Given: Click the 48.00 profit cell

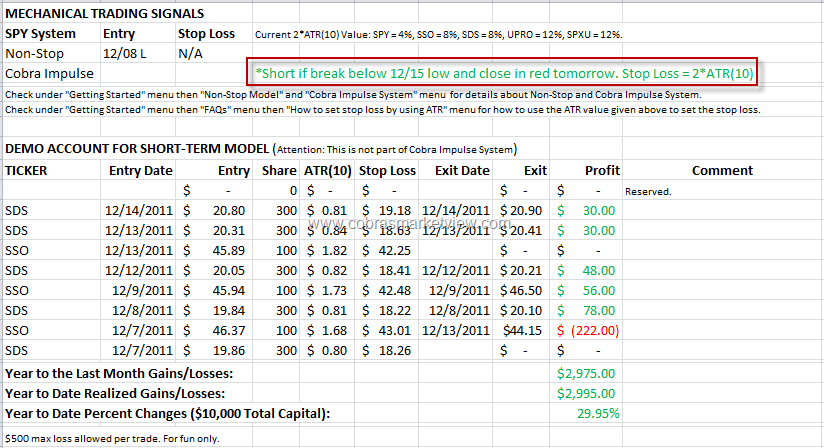Looking at the screenshot, I should click(x=586, y=270).
